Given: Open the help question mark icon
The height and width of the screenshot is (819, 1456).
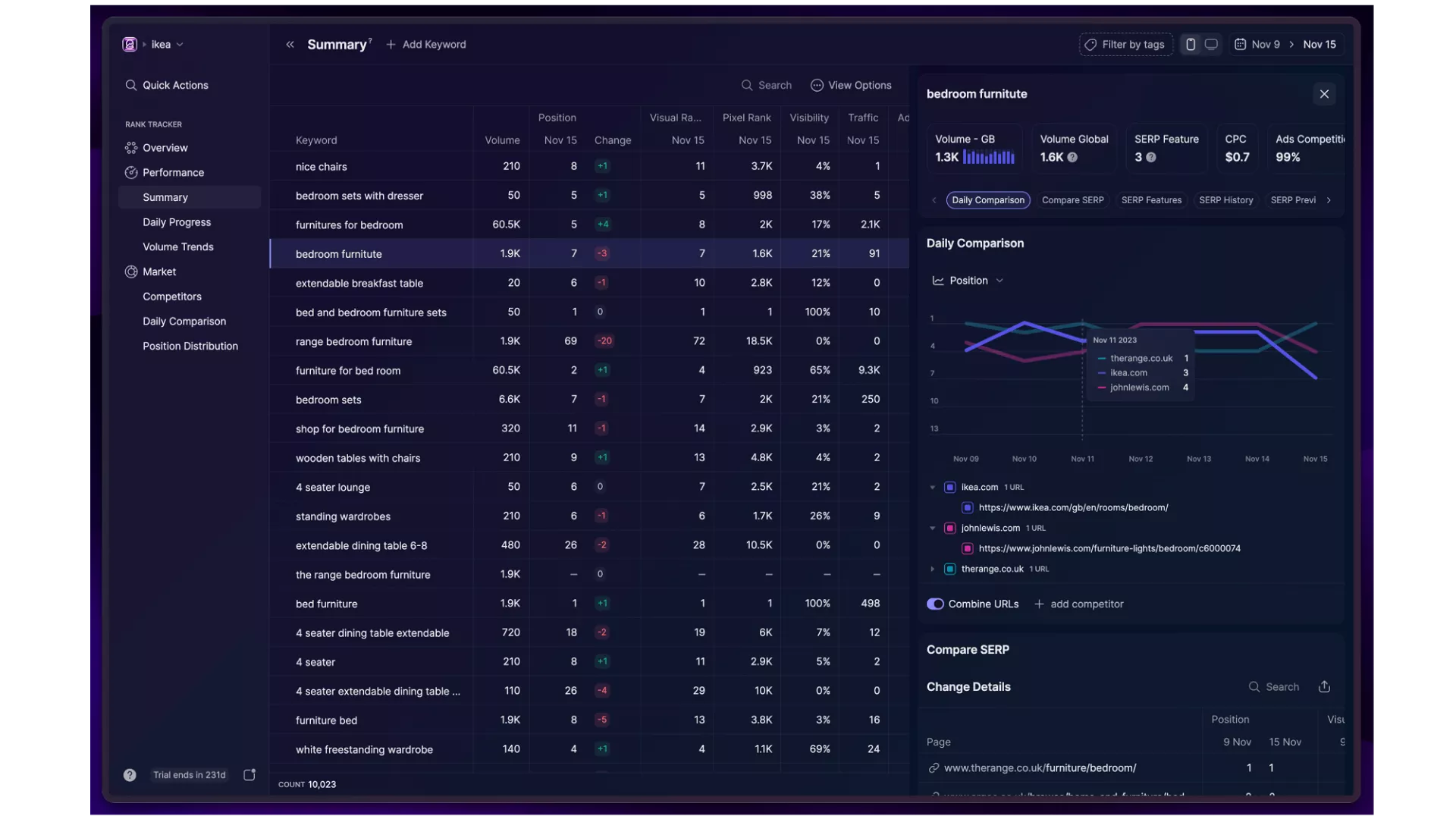Looking at the screenshot, I should 130,775.
